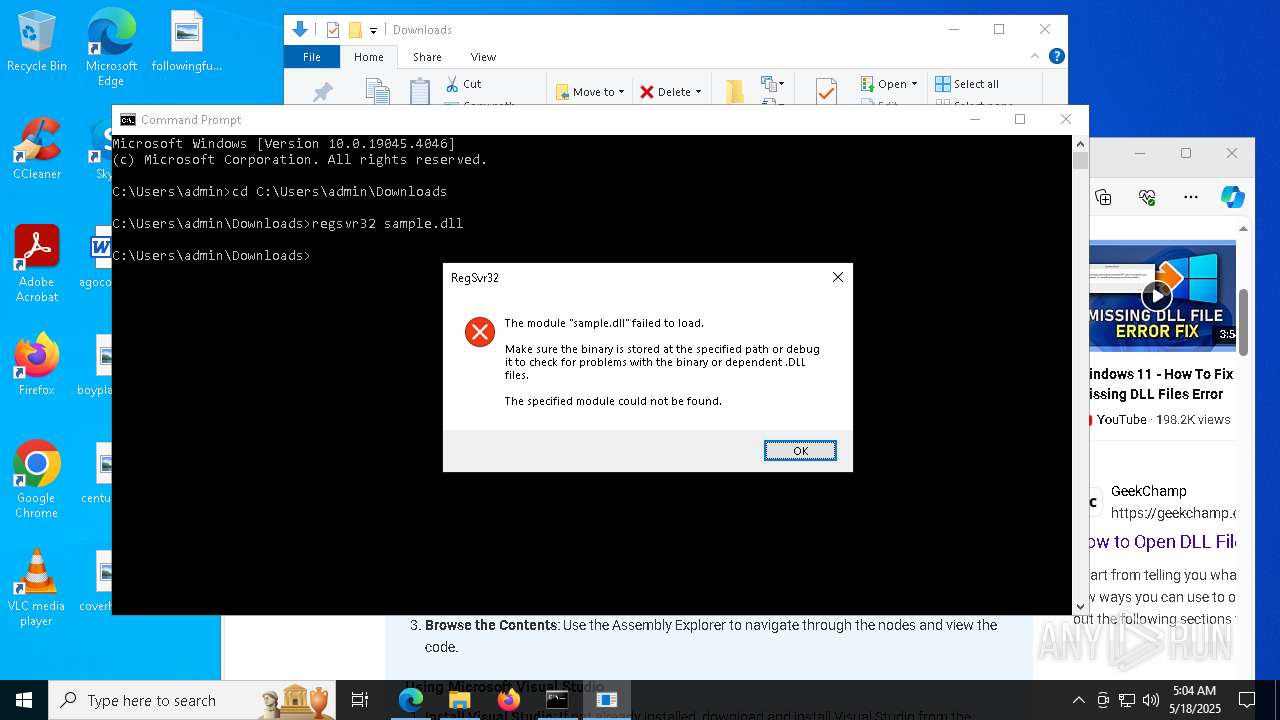This screenshot has width=1280, height=720.
Task: Open Recycle Bin desktop icon
Action: click(37, 41)
